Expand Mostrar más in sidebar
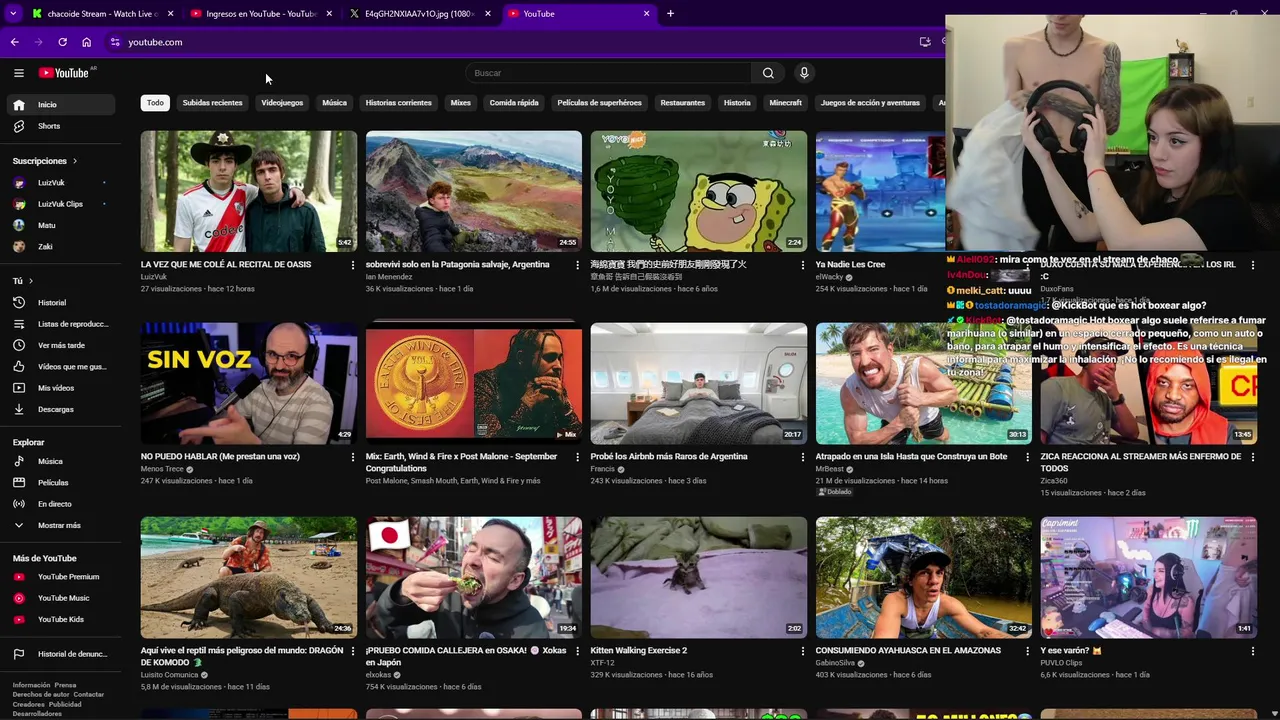This screenshot has height=720, width=1280. [x=62, y=525]
